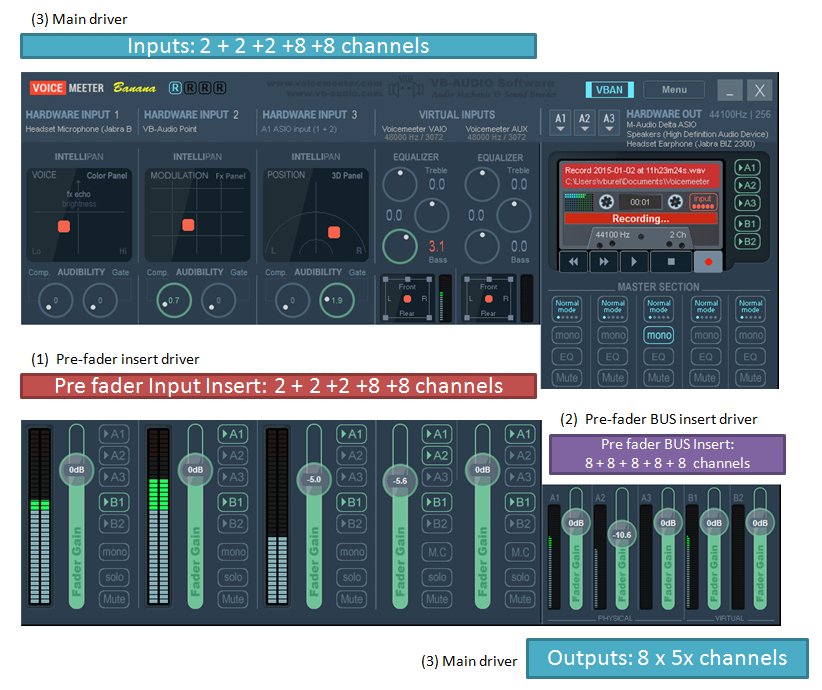Click the -5.6 fader knob on the Voicemeeter VAIO strip
The width and height of the screenshot is (822, 690).
[400, 480]
